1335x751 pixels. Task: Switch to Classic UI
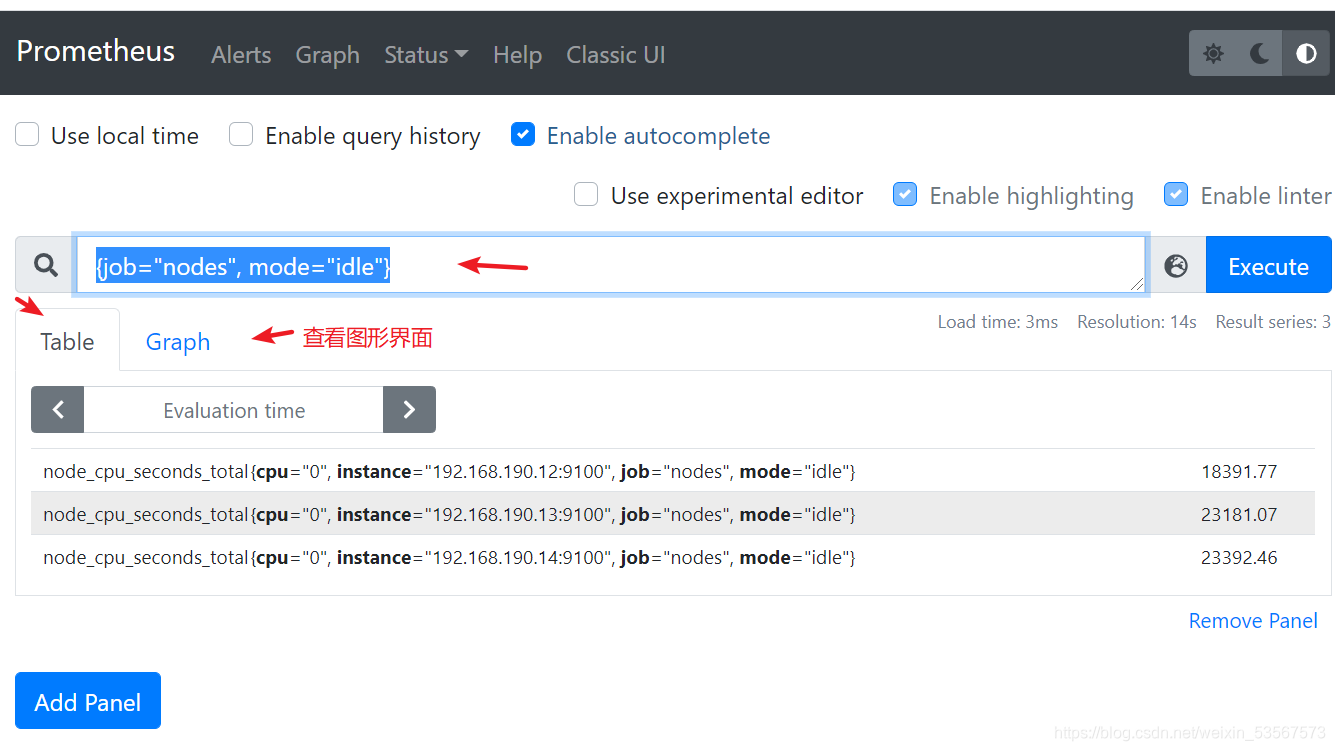[x=615, y=55]
